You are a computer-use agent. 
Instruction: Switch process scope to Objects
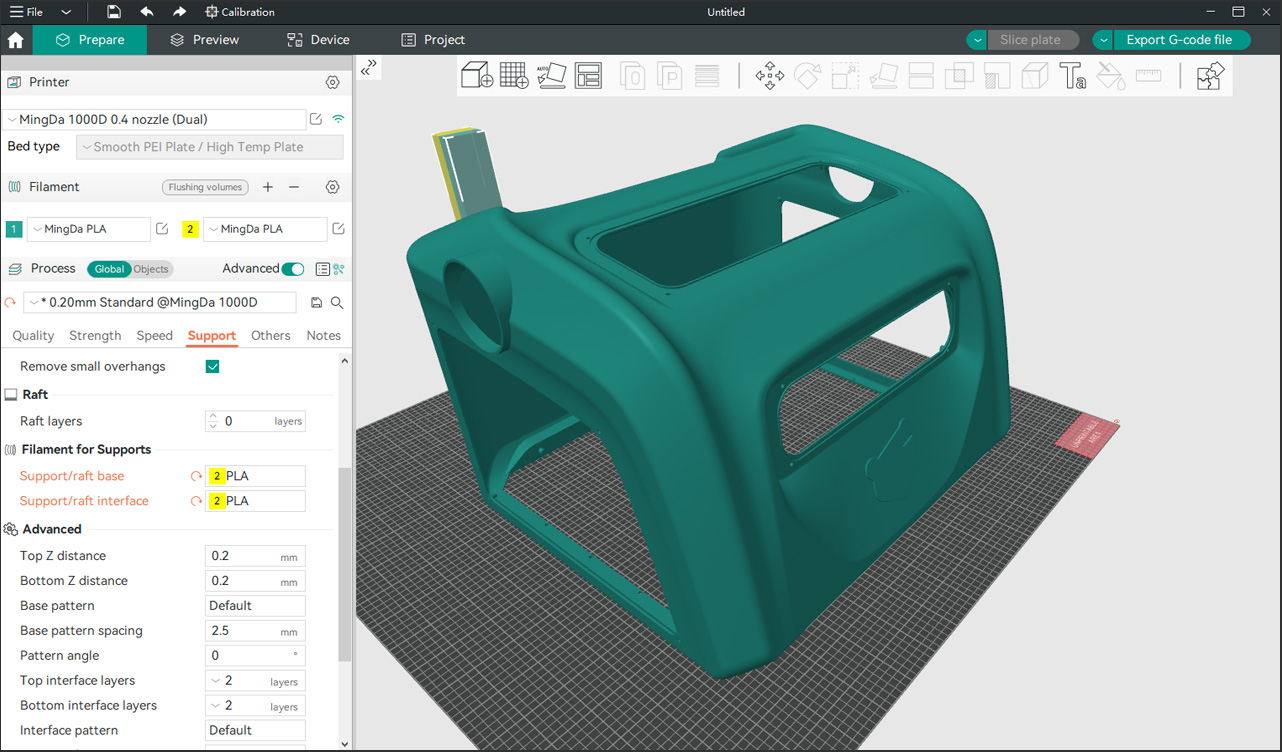(x=151, y=269)
